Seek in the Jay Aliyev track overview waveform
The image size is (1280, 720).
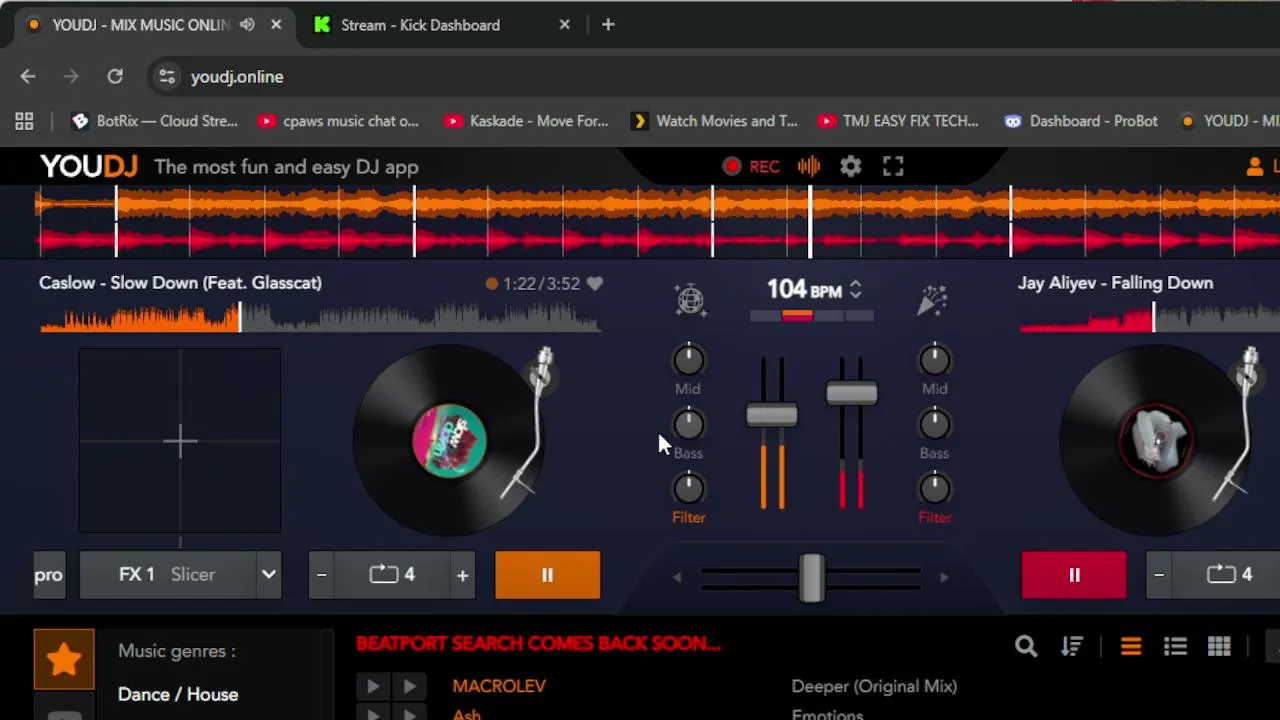(1150, 318)
